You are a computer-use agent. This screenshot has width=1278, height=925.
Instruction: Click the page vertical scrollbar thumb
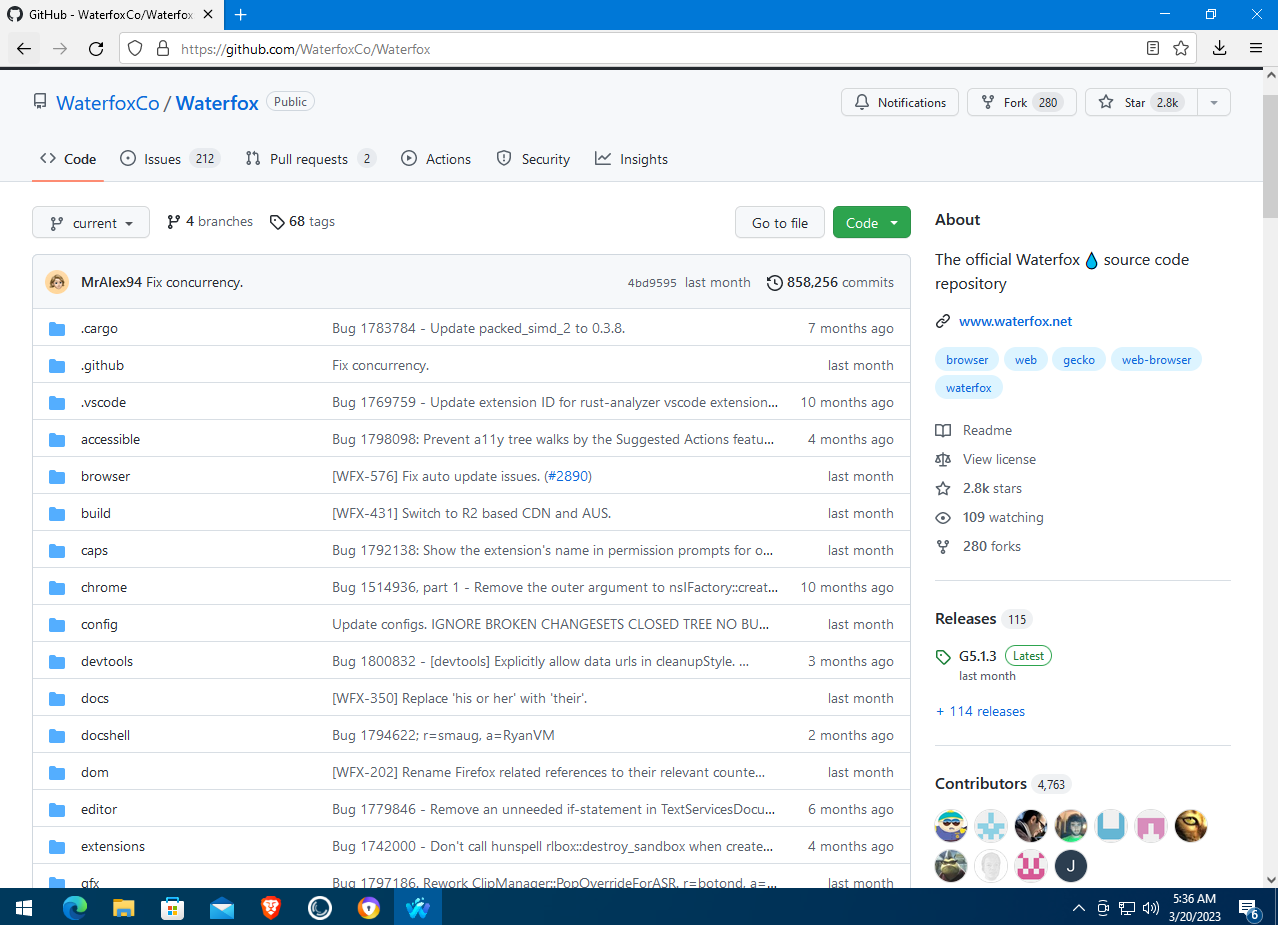(x=1270, y=155)
